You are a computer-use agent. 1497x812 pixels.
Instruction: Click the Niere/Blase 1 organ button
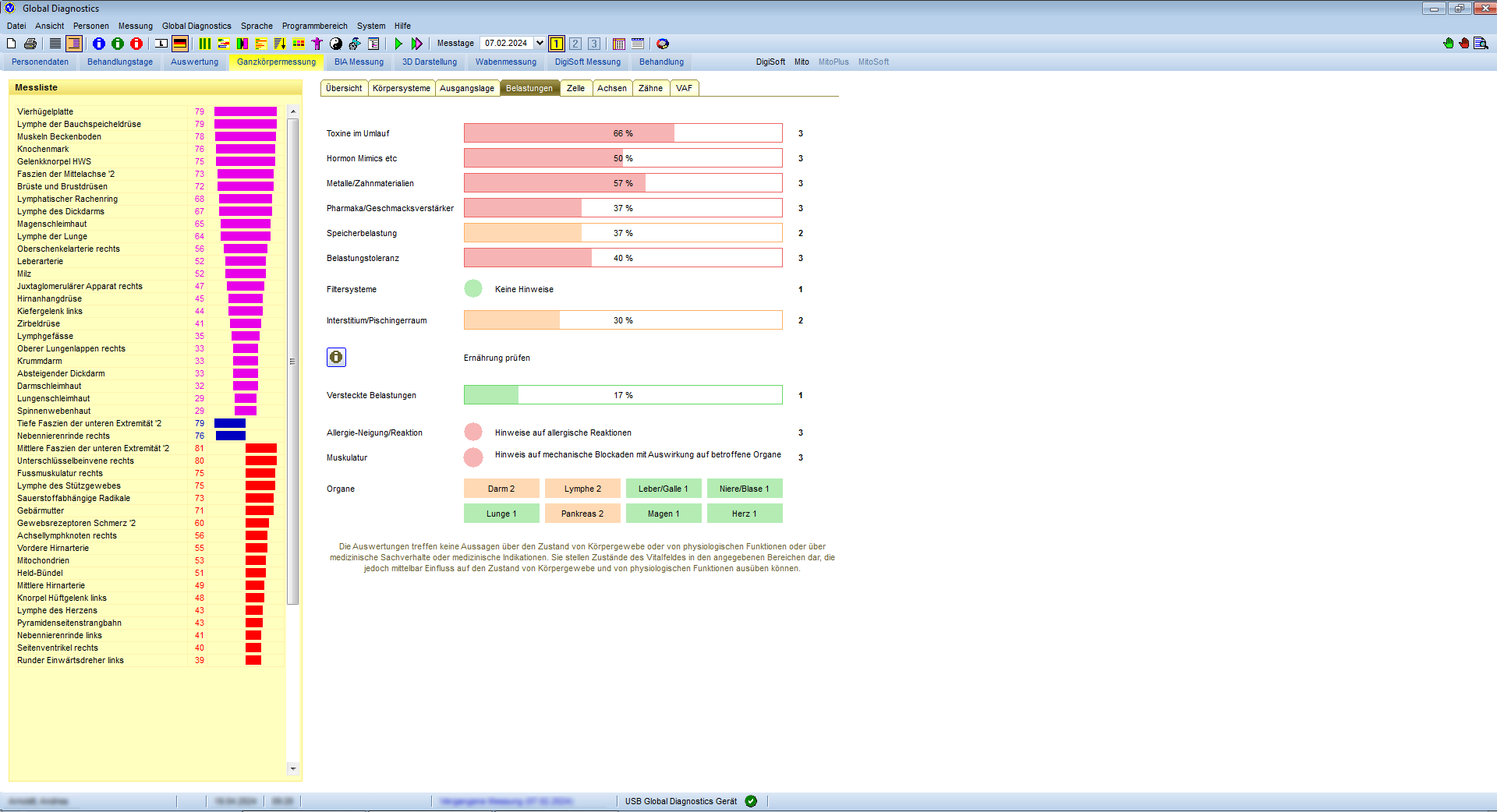point(745,489)
